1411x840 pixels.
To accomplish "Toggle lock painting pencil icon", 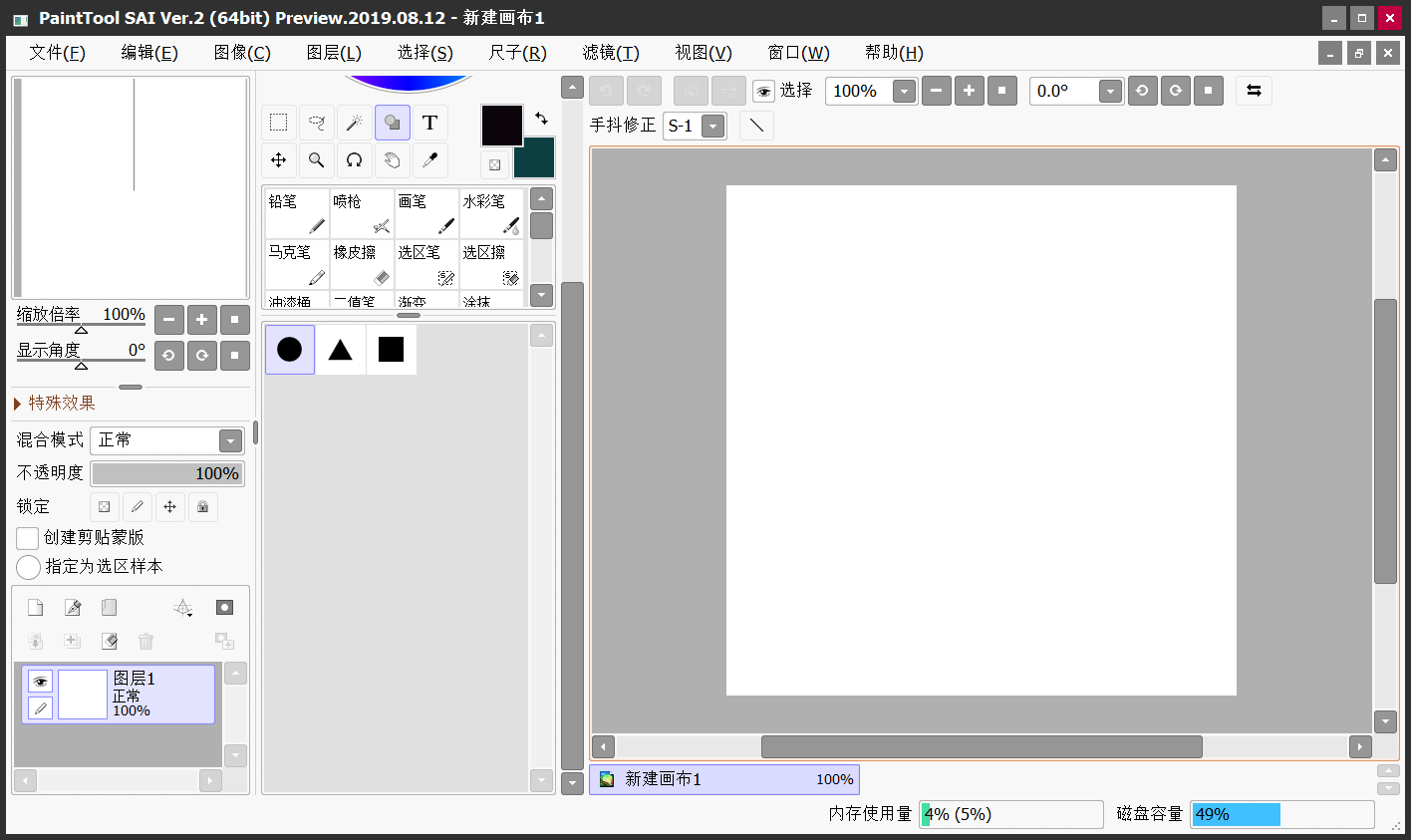I will click(138, 507).
